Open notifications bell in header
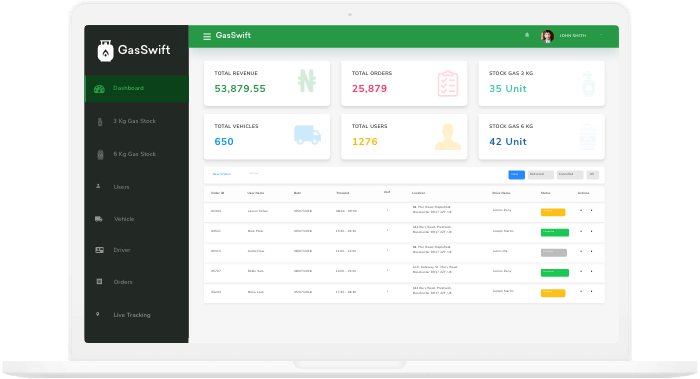Screen dimensions: 700x379 pos(527,35)
